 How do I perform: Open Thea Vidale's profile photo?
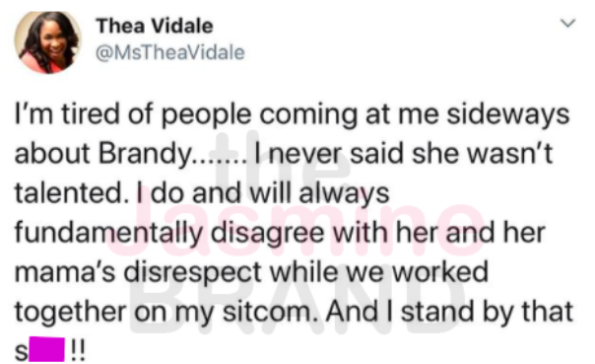47,42
